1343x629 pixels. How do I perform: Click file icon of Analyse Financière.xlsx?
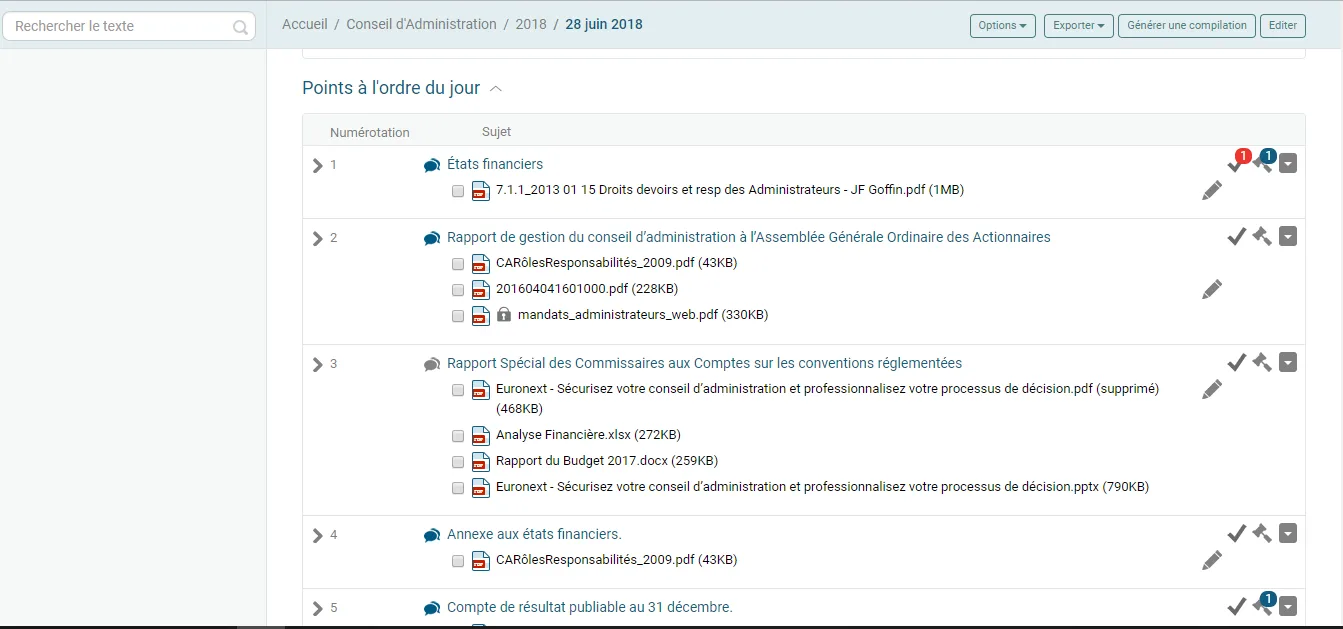pos(480,435)
